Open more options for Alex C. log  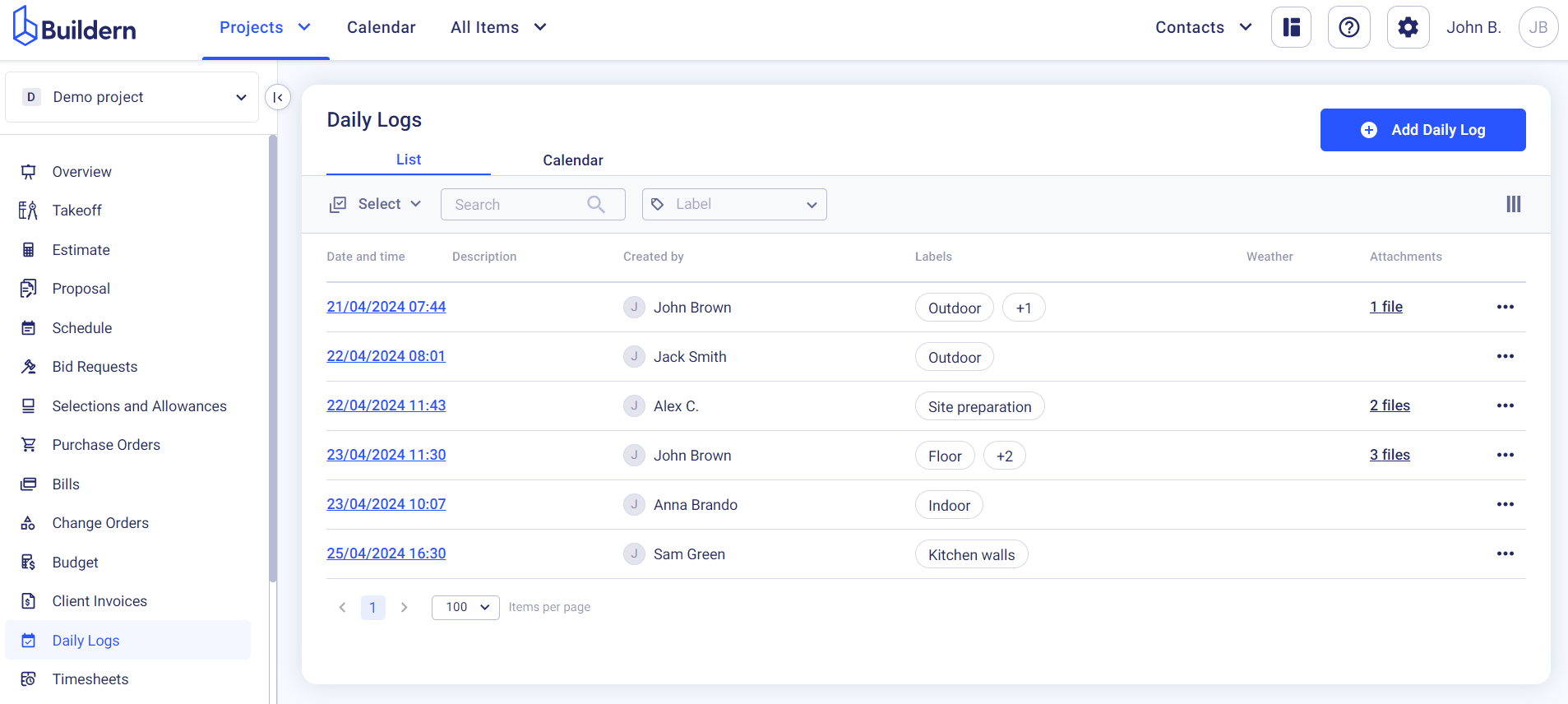coord(1505,405)
